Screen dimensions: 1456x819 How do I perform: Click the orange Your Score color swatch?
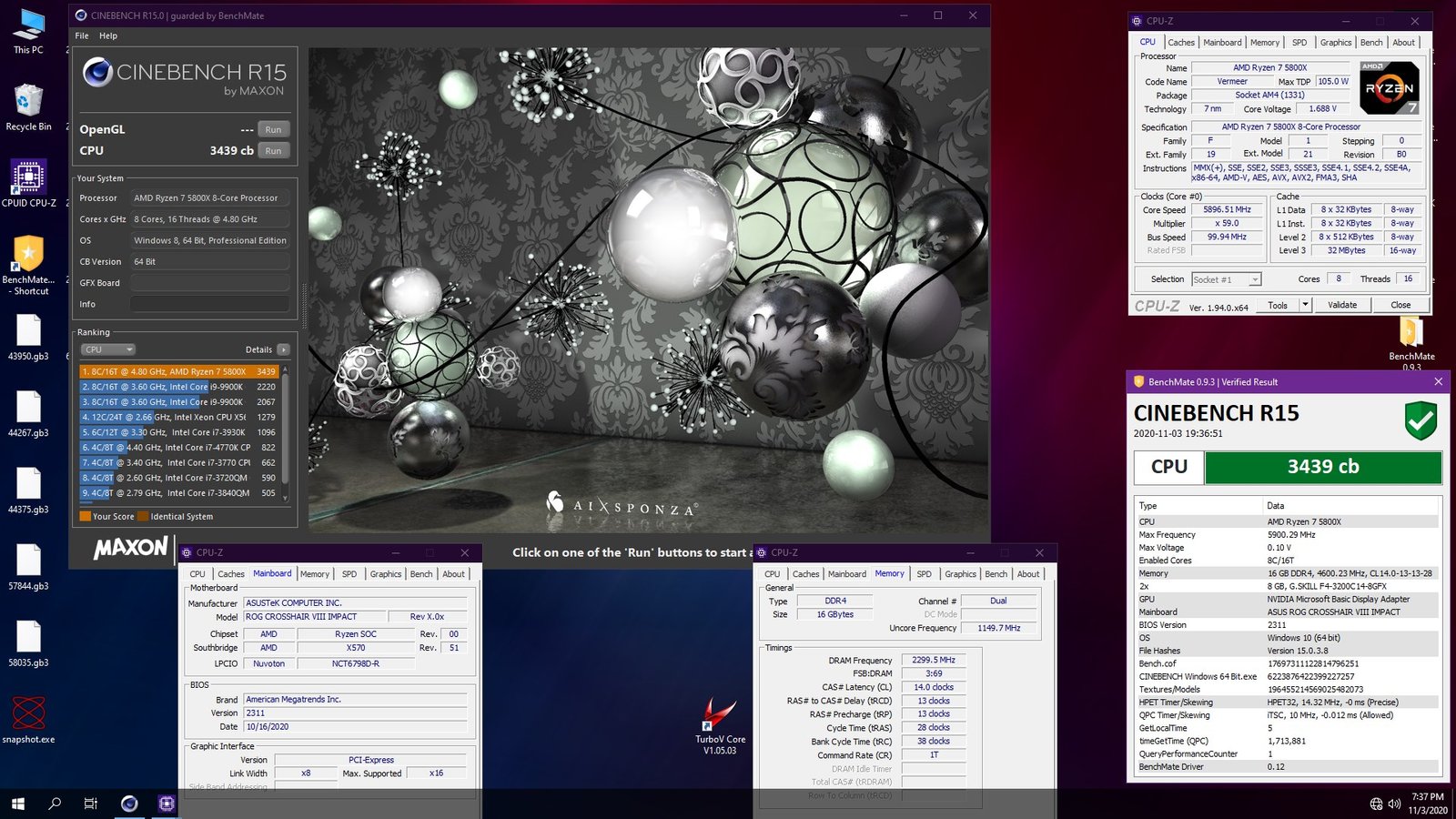(x=86, y=516)
